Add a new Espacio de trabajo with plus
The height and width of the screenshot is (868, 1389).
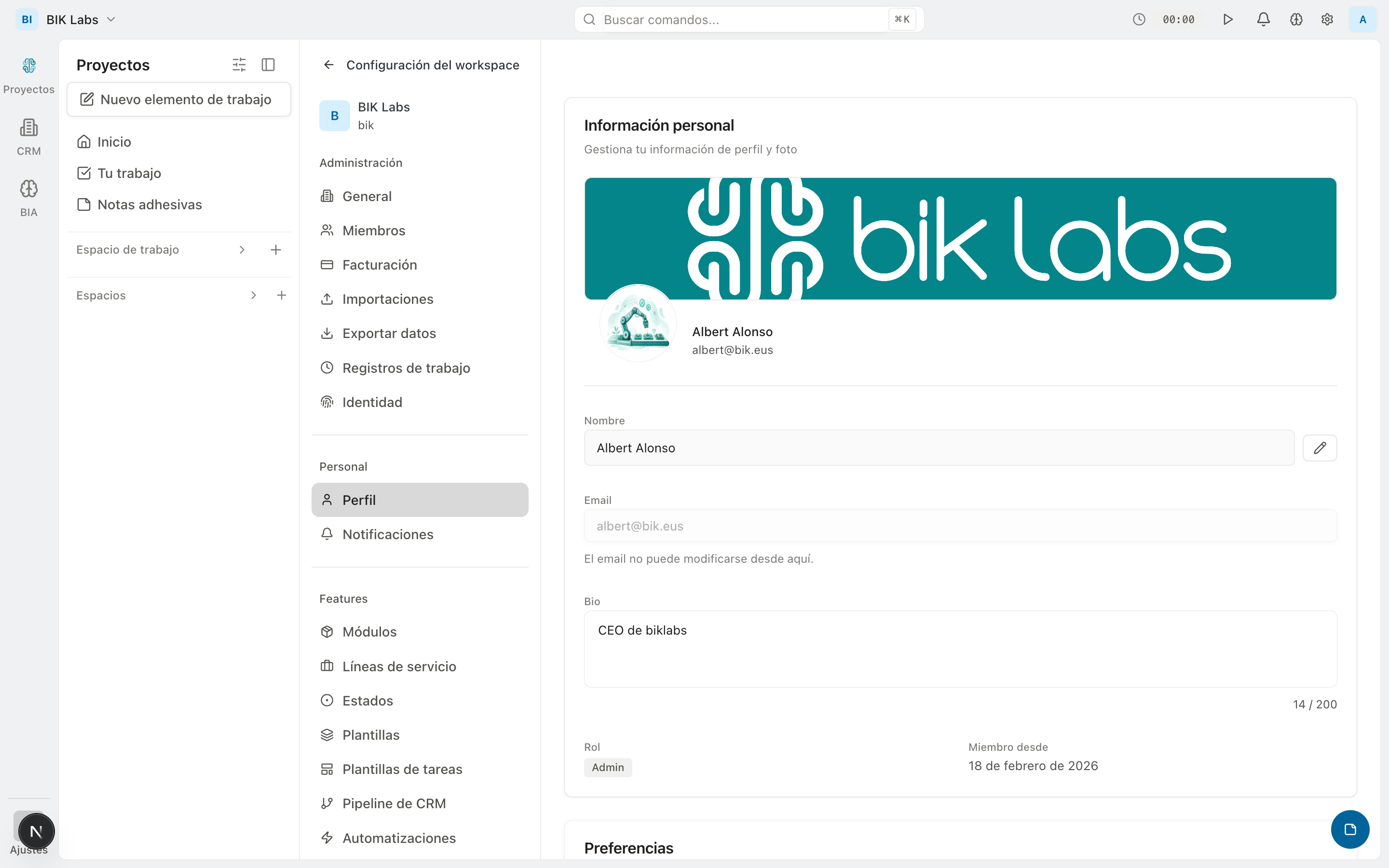coord(275,250)
